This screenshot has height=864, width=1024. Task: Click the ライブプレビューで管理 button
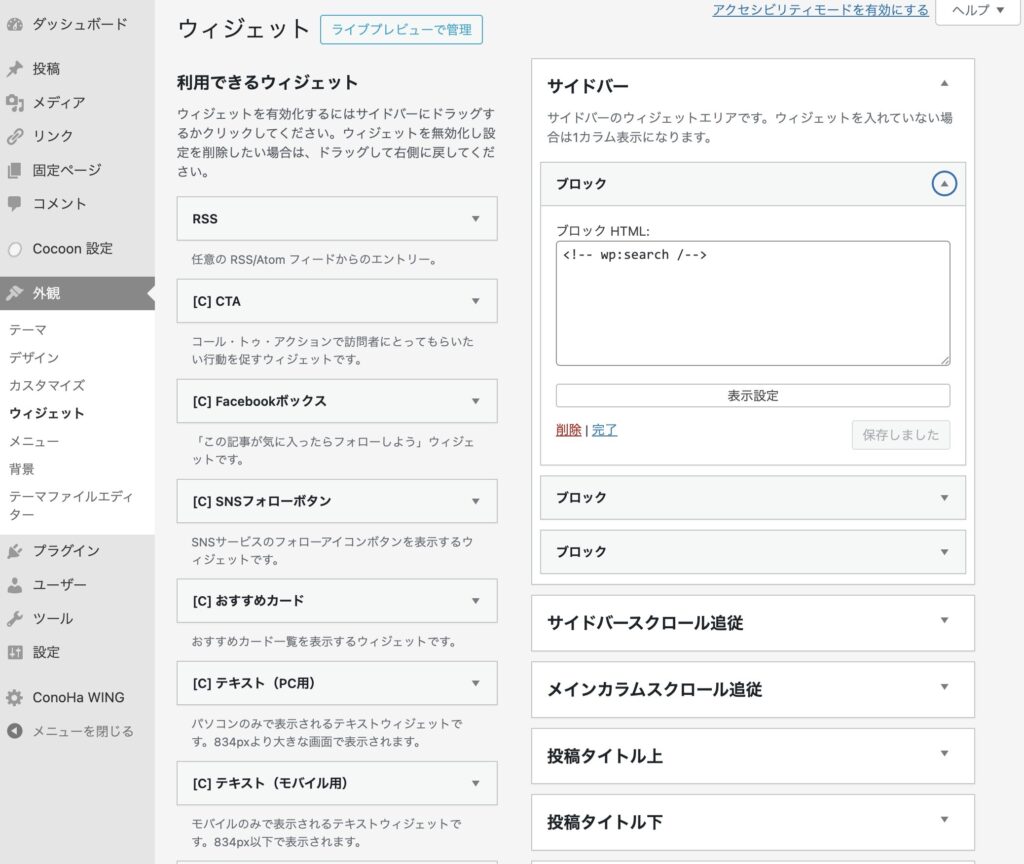401,30
